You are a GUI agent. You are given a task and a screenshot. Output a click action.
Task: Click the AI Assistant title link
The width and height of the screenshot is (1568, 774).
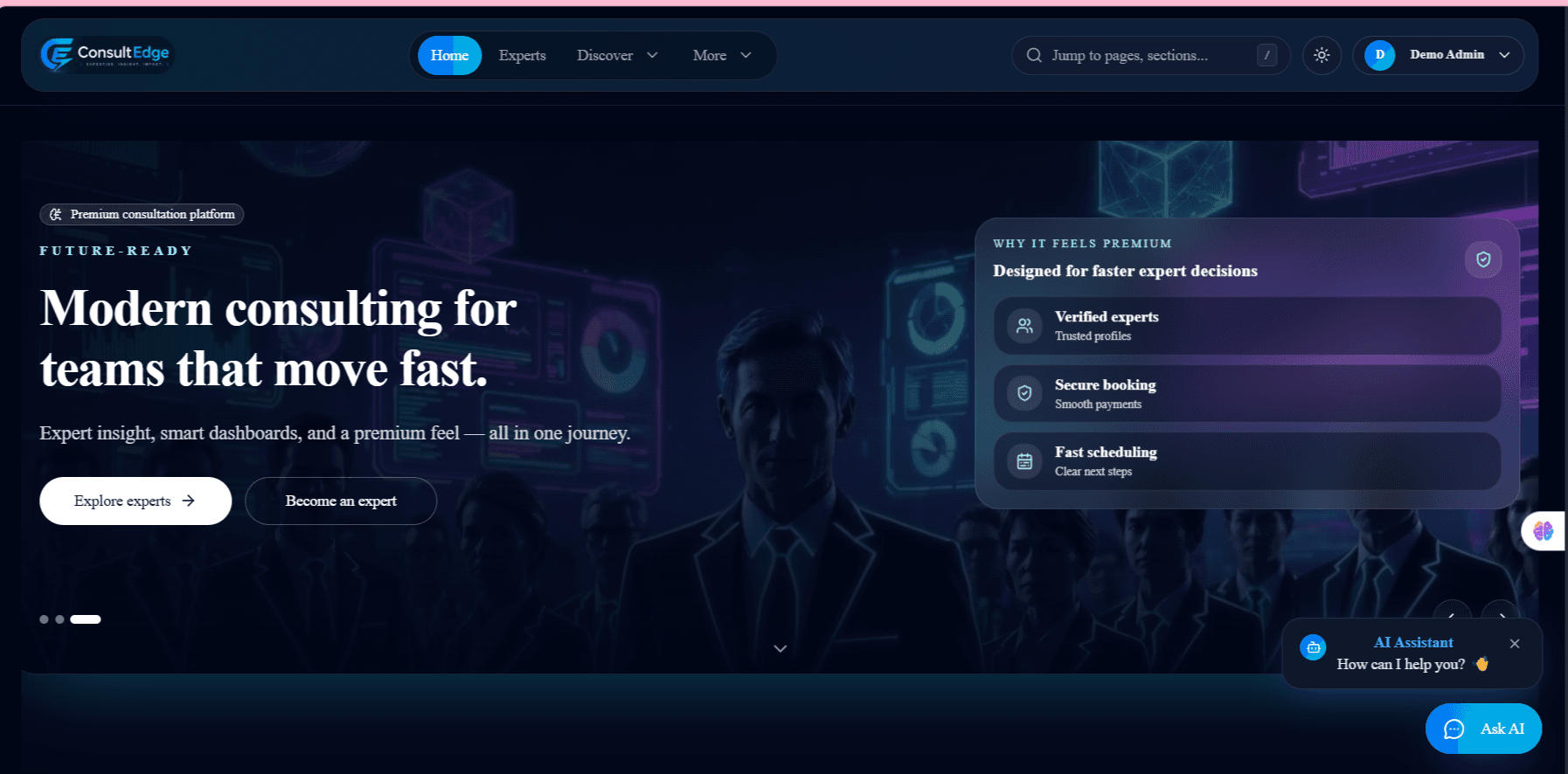point(1413,642)
